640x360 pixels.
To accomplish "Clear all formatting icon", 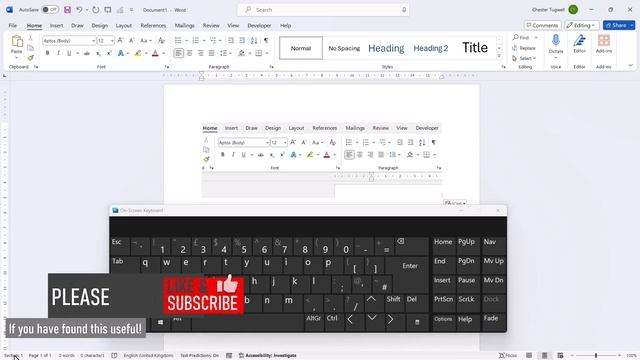I will tap(161, 40).
